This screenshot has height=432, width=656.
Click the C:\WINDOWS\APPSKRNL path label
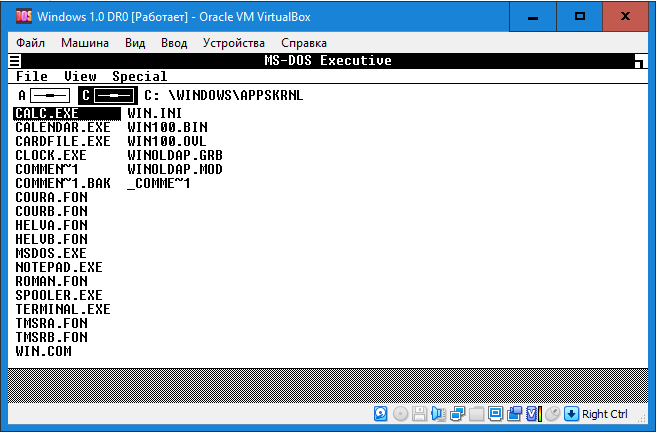pyautogui.click(x=223, y=95)
